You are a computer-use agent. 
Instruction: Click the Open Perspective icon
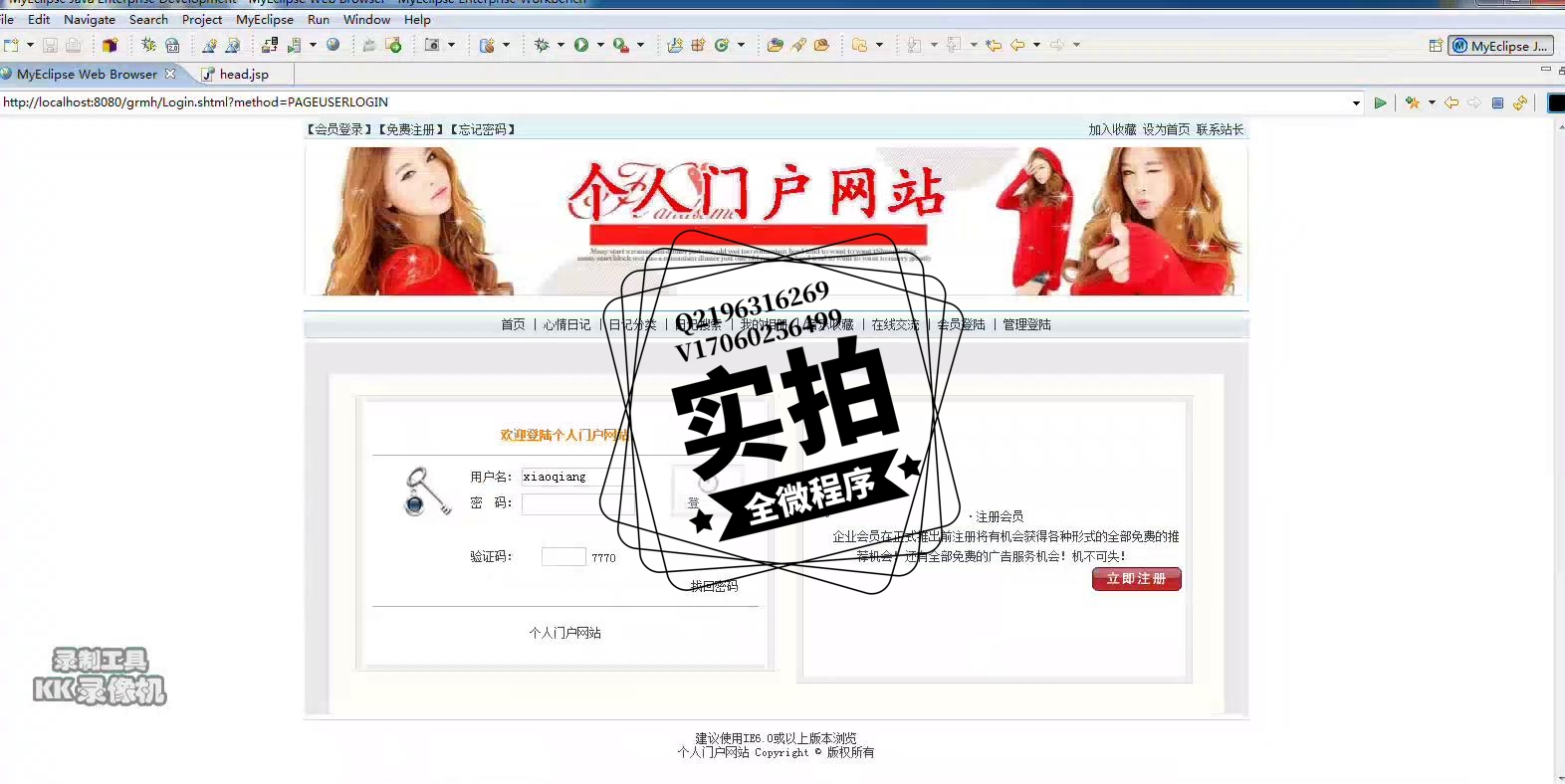point(1436,46)
